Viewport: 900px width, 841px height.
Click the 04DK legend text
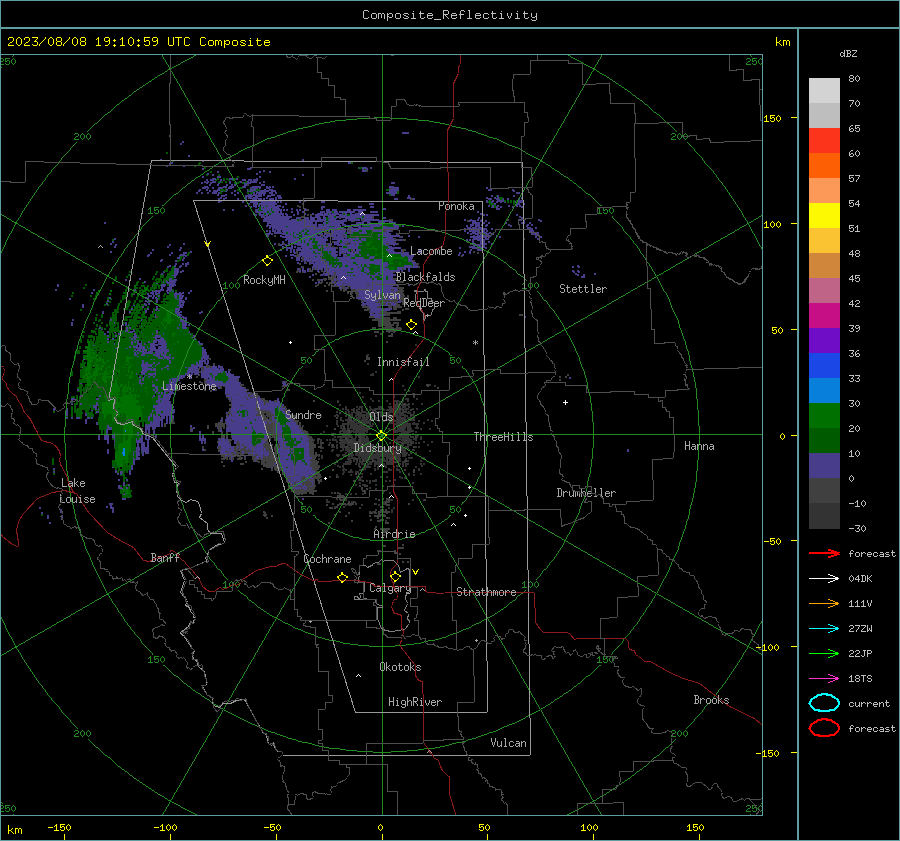[860, 579]
